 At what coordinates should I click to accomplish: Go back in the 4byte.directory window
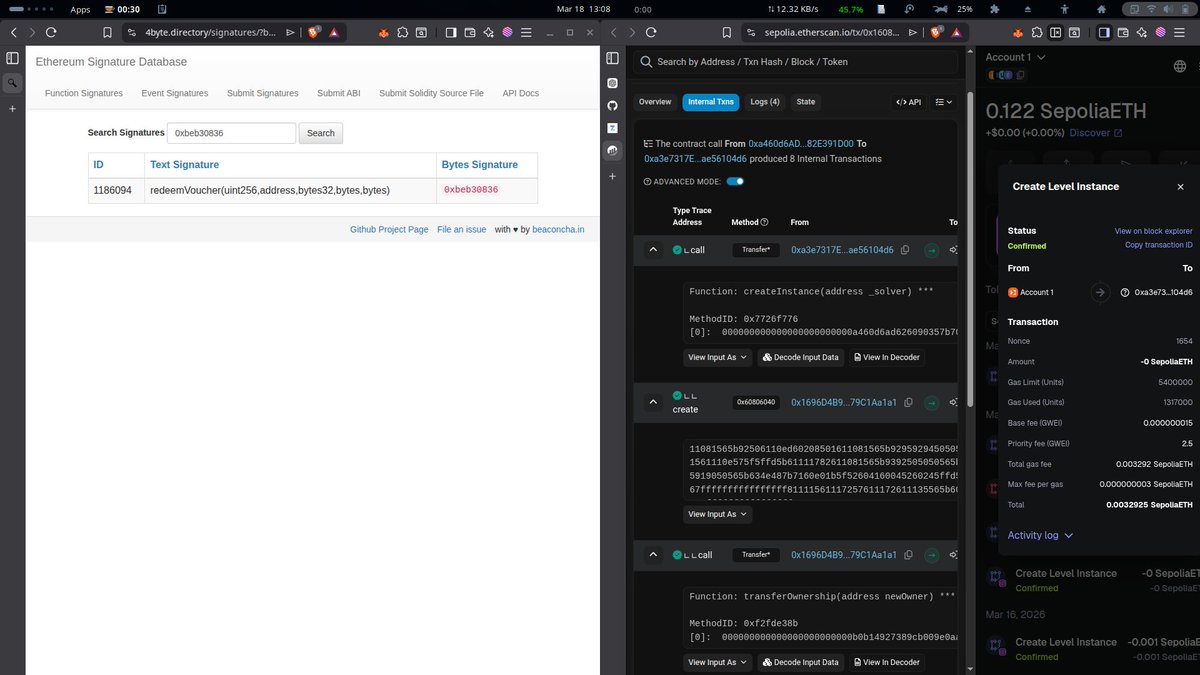(x=13, y=32)
